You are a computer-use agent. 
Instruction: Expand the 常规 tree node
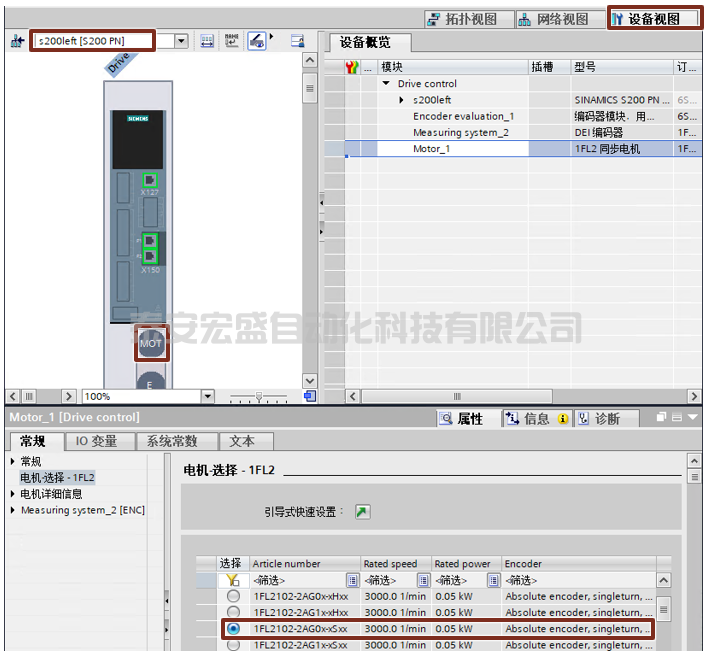[x=13, y=461]
